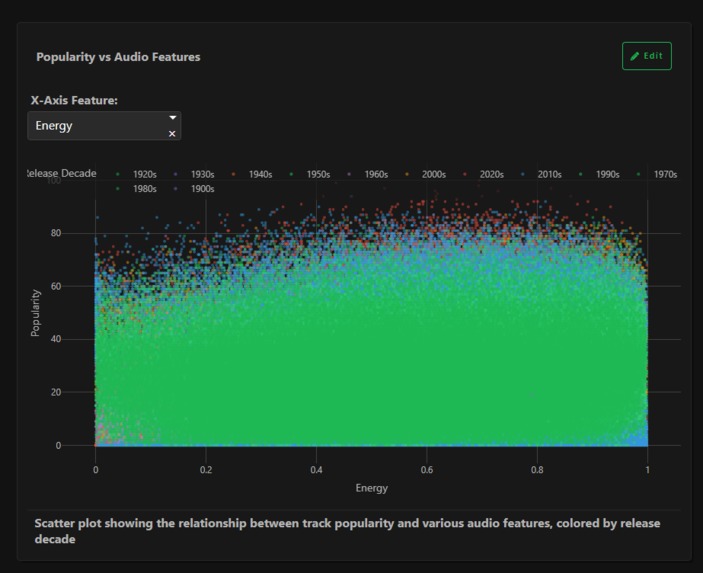
Task: Toggle the 1990s legend entry
Action: pyautogui.click(x=599, y=174)
